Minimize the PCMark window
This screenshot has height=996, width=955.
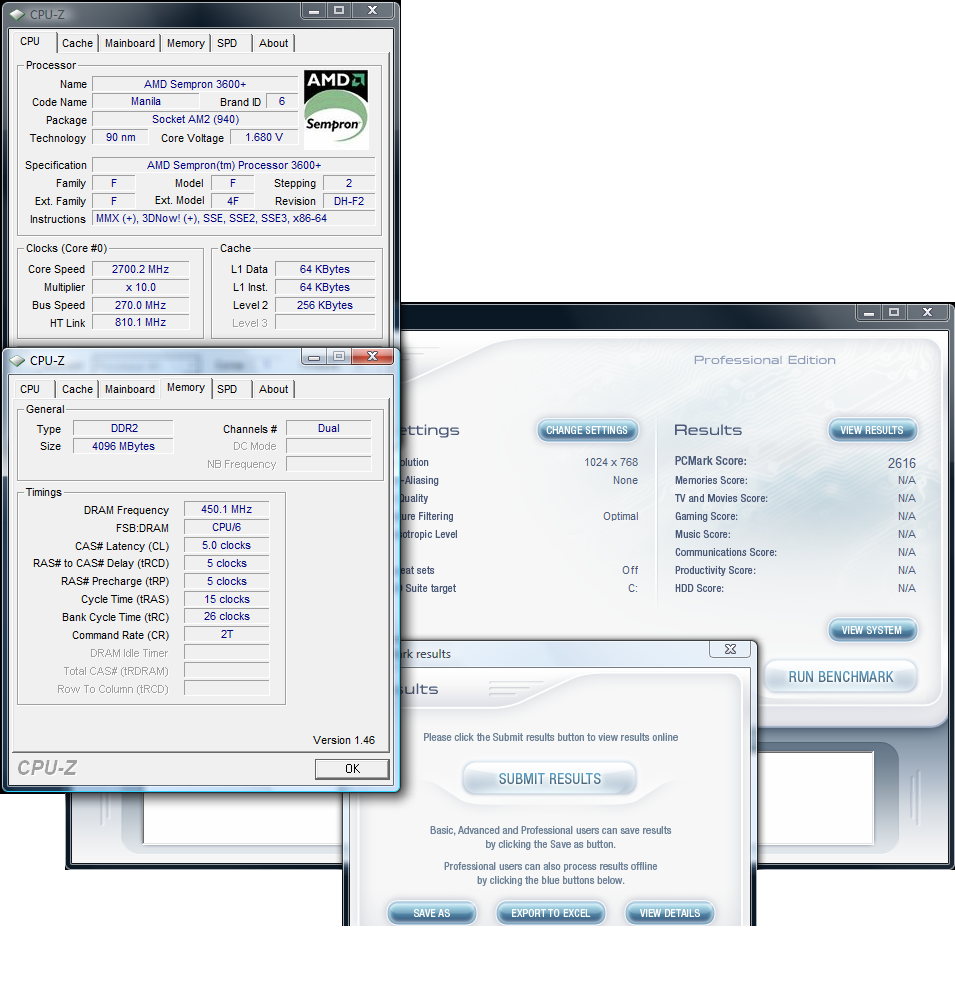[869, 313]
